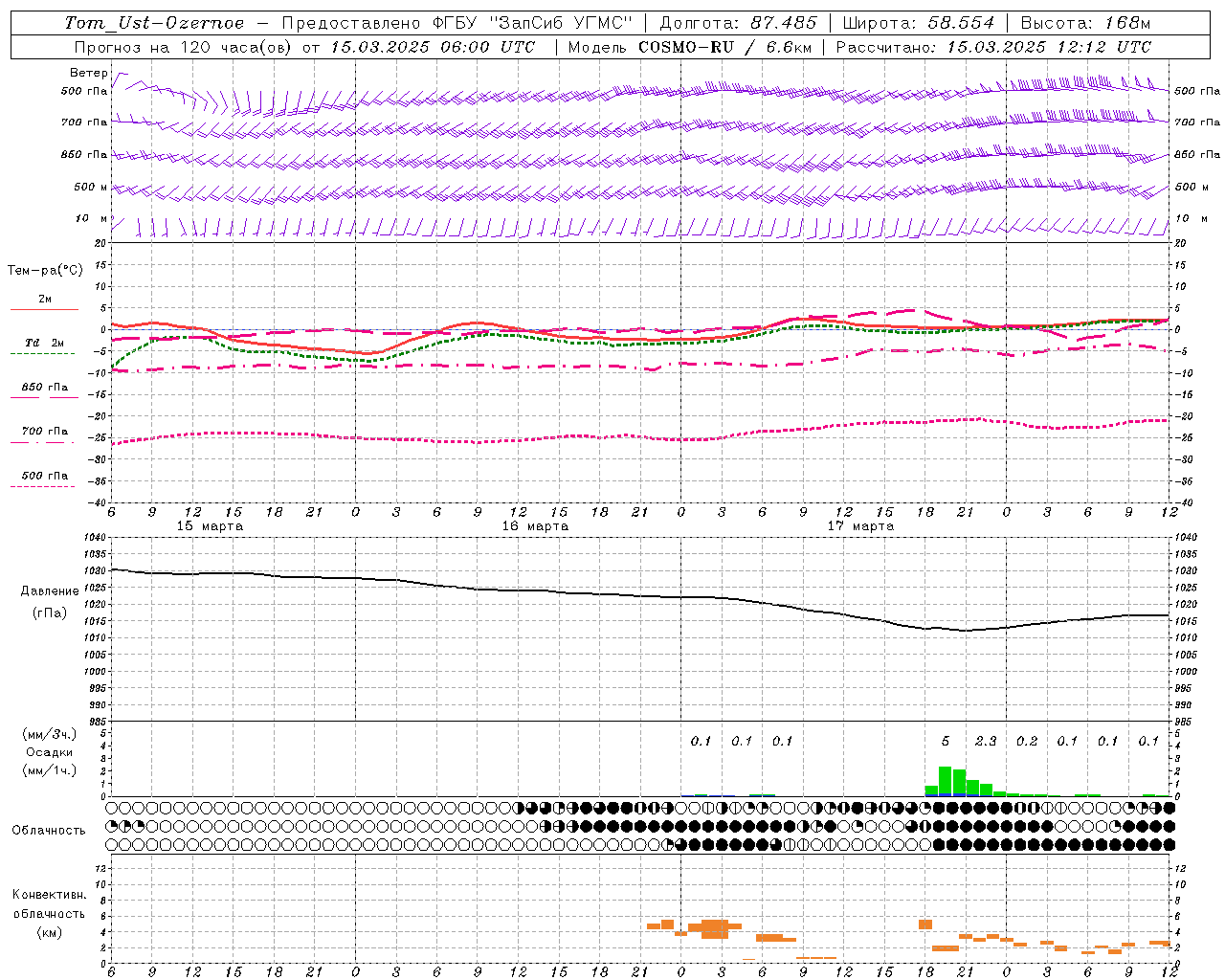
Task: Click the (км) convective height unit label
Action: click(x=50, y=932)
